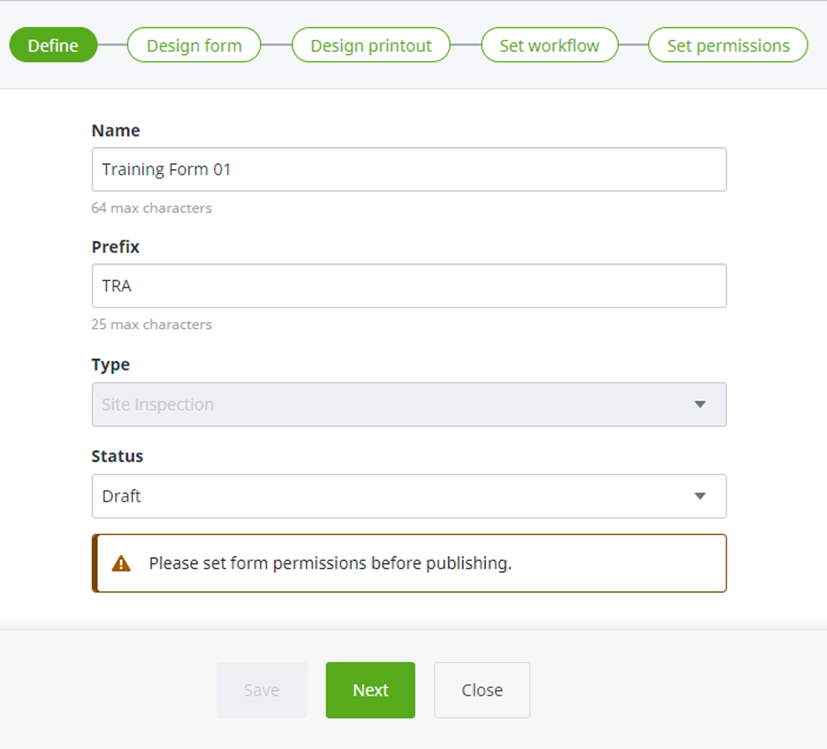The image size is (827, 749).
Task: Go to the Define step
Action: coord(53,45)
